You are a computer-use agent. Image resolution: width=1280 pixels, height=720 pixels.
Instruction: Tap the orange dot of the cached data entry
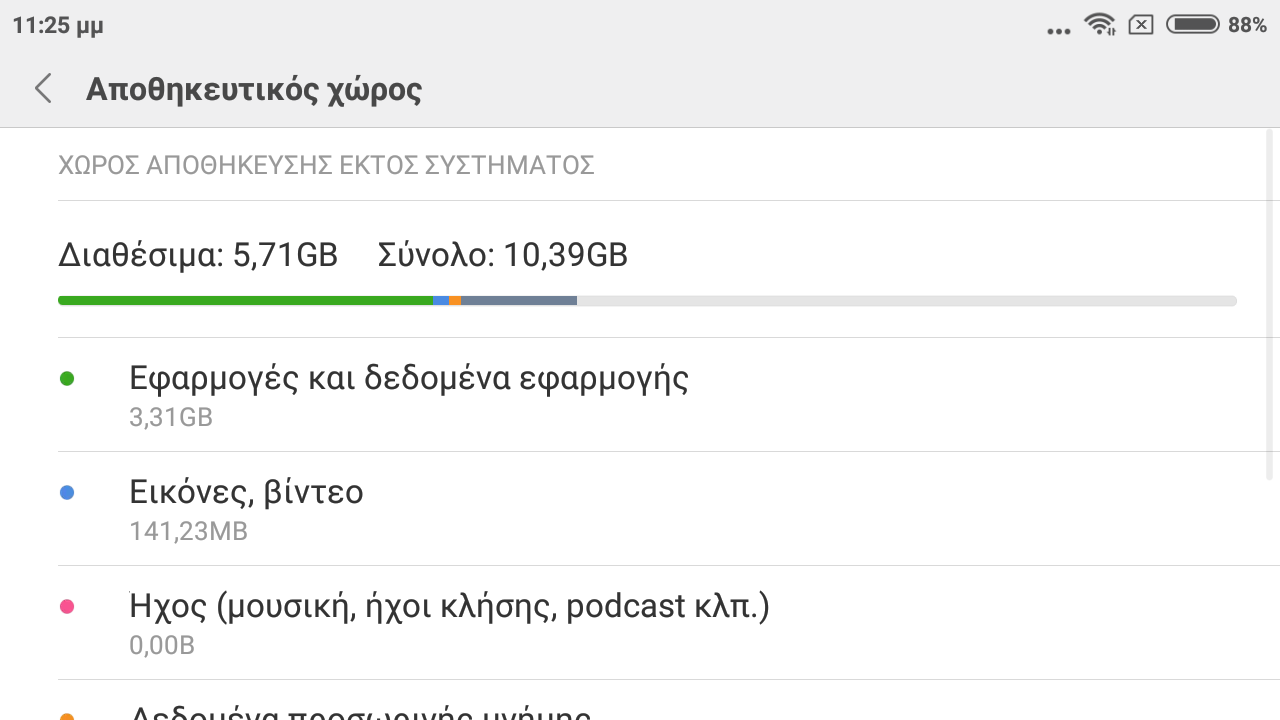click(67, 716)
